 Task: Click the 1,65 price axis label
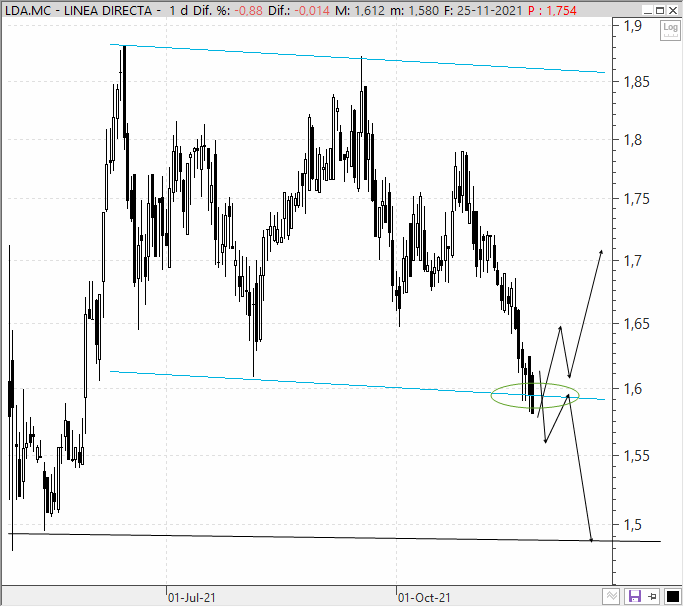(636, 324)
